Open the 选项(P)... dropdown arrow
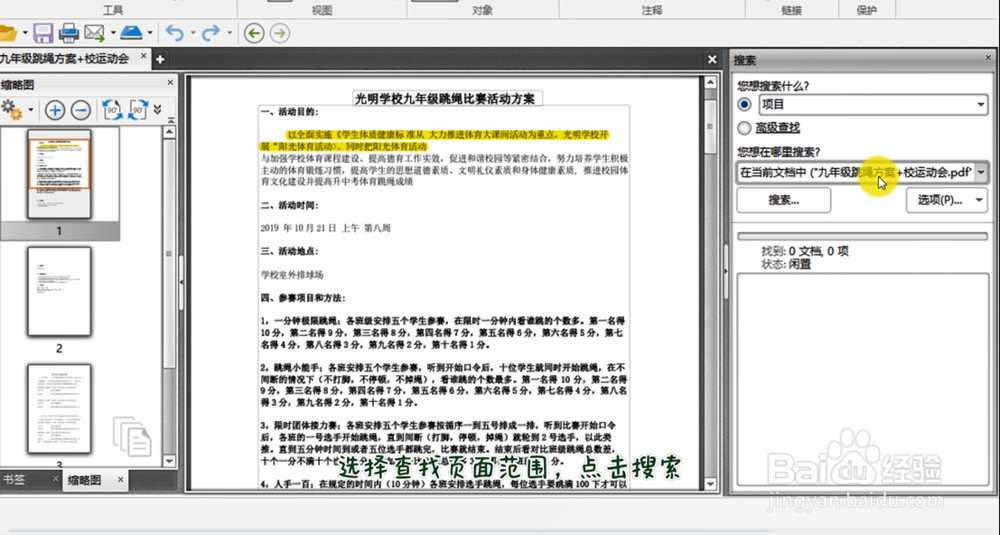The width and height of the screenshot is (1000, 535). pyautogui.click(x=979, y=200)
